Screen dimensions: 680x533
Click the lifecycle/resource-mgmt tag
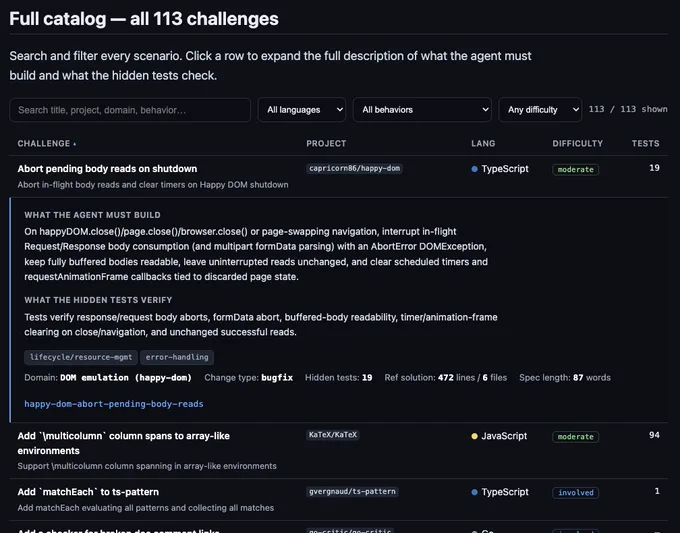point(81,357)
